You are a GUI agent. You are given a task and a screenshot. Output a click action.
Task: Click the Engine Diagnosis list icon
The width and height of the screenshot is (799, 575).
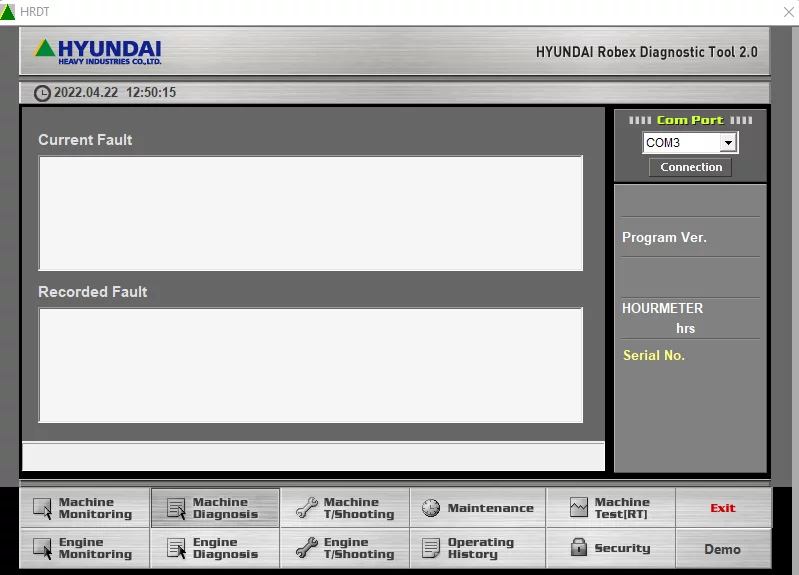click(176, 548)
